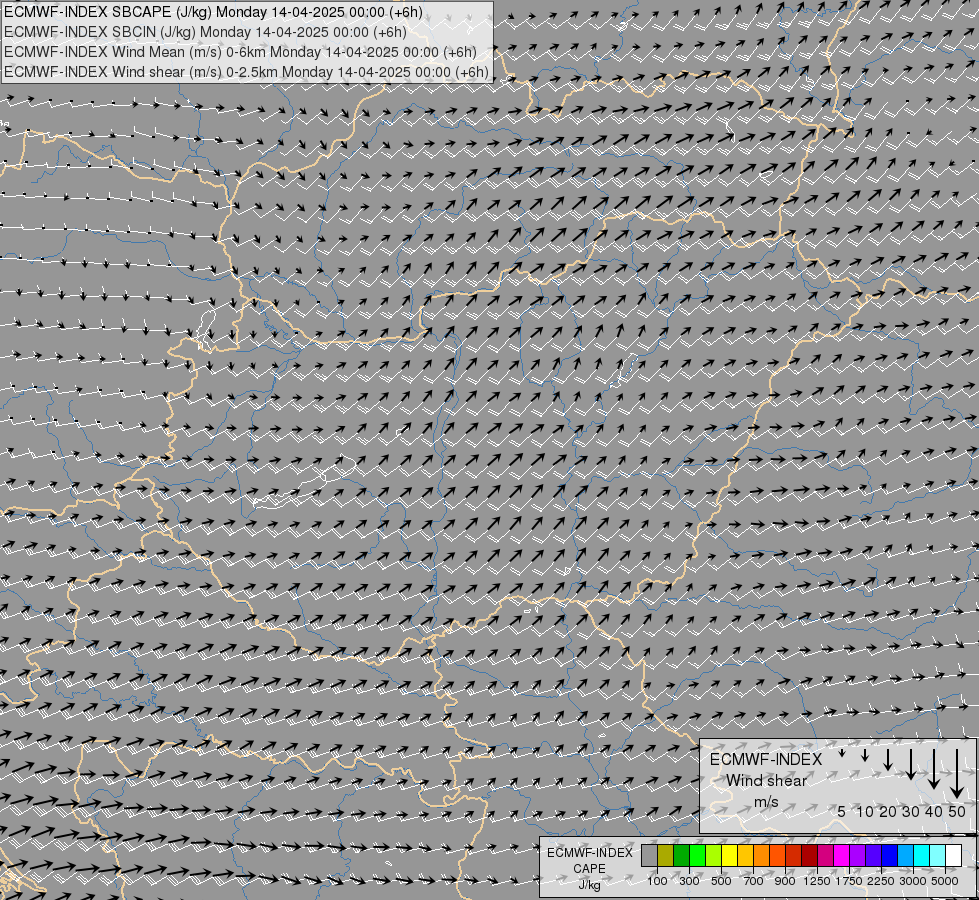Click the 500 value on CAPE scale
This screenshot has width=979, height=900.
tap(721, 881)
